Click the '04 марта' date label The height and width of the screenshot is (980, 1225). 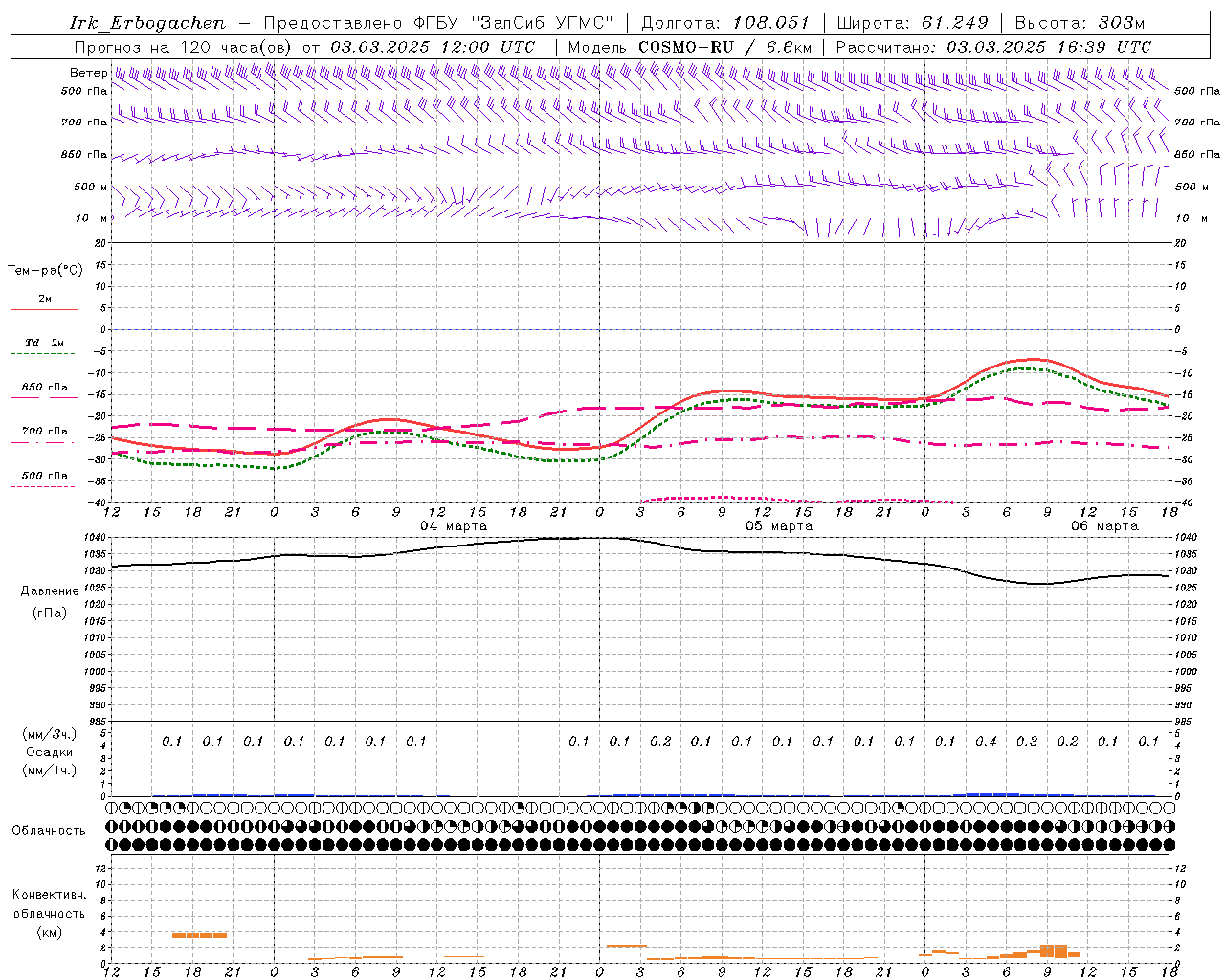point(454,526)
